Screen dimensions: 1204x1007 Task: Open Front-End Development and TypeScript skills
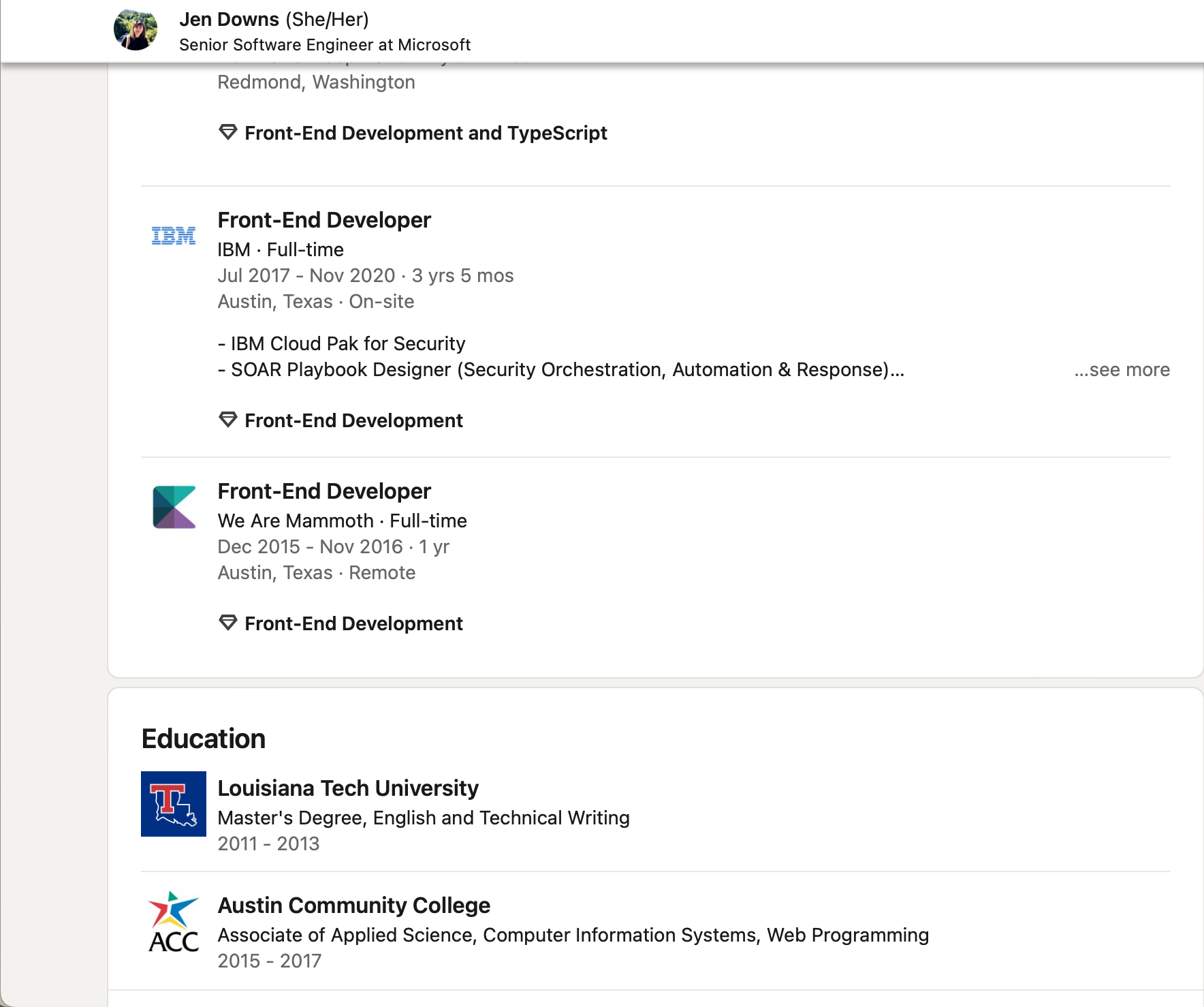426,133
